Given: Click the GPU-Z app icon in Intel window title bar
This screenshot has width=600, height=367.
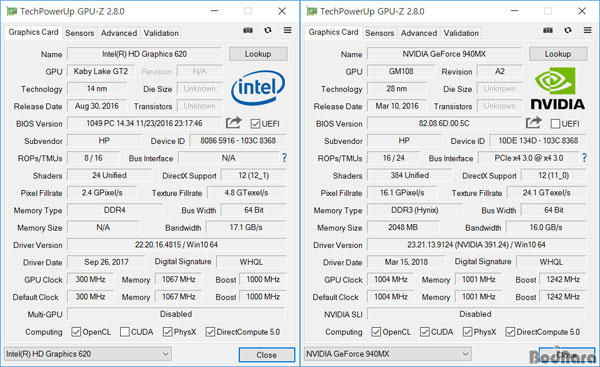Looking at the screenshot, I should (12, 11).
